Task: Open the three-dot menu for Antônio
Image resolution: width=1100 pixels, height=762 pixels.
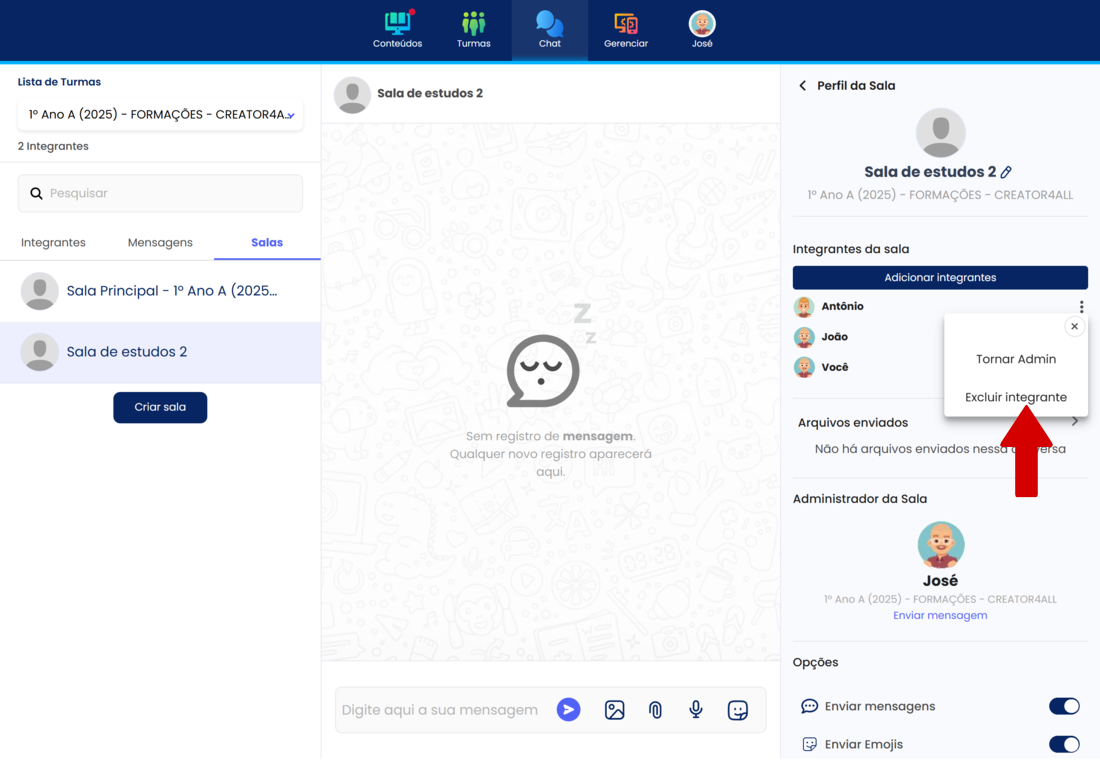Action: [x=1081, y=307]
